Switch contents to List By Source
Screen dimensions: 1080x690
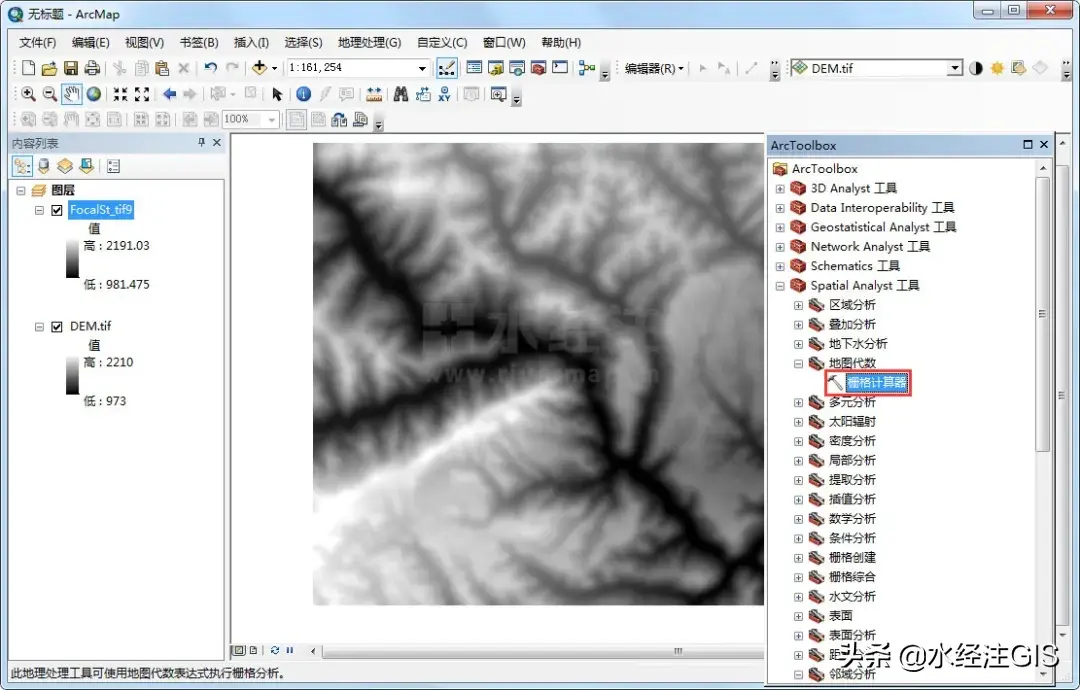(x=43, y=166)
